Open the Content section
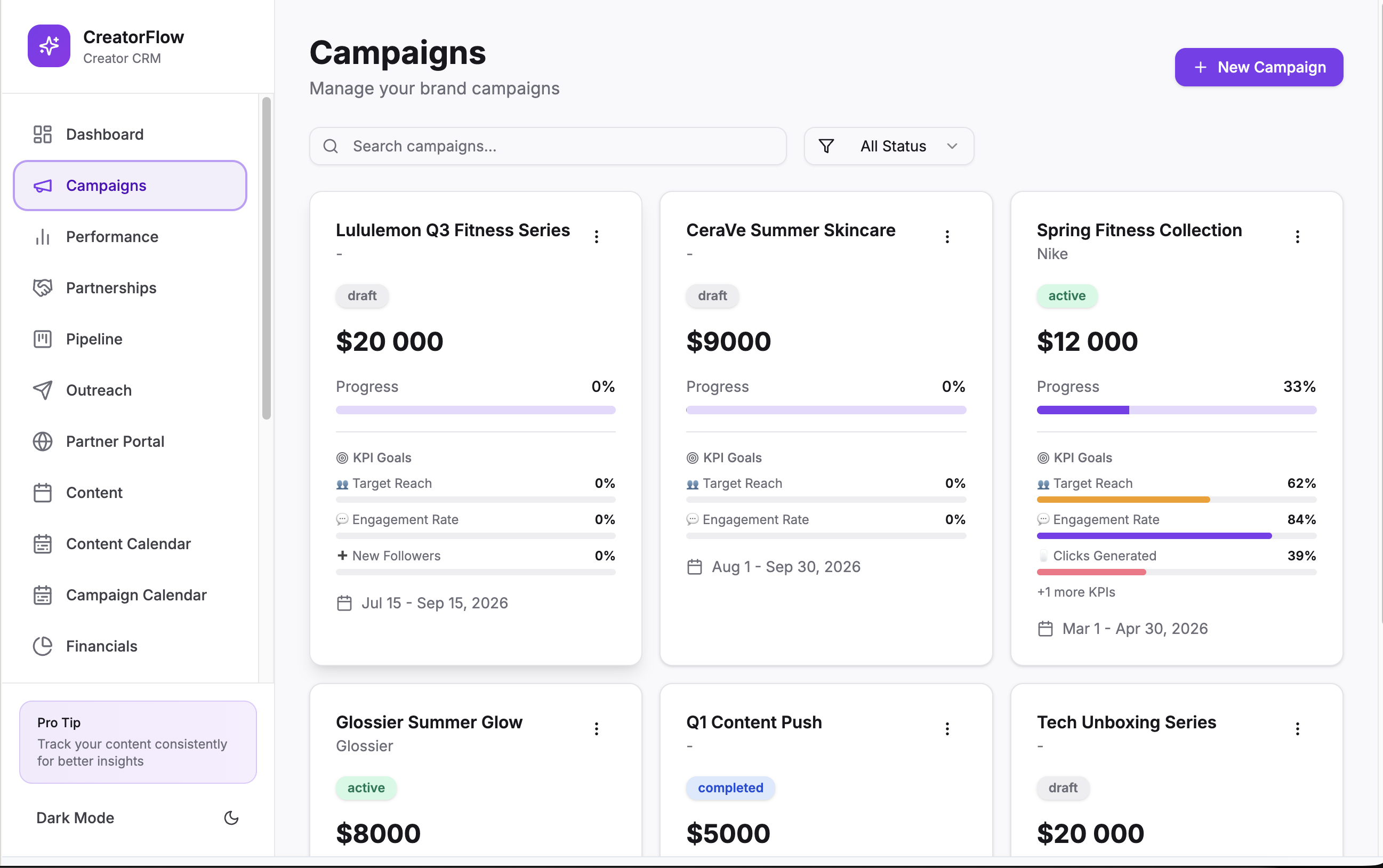The width and height of the screenshot is (1383, 868). (130, 493)
